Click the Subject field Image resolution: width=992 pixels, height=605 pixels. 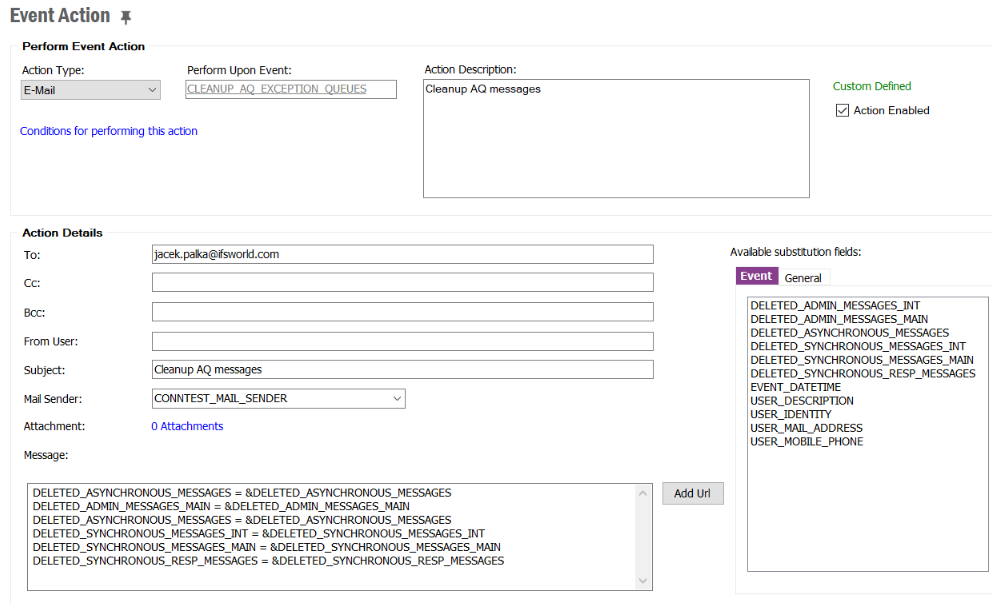(402, 370)
